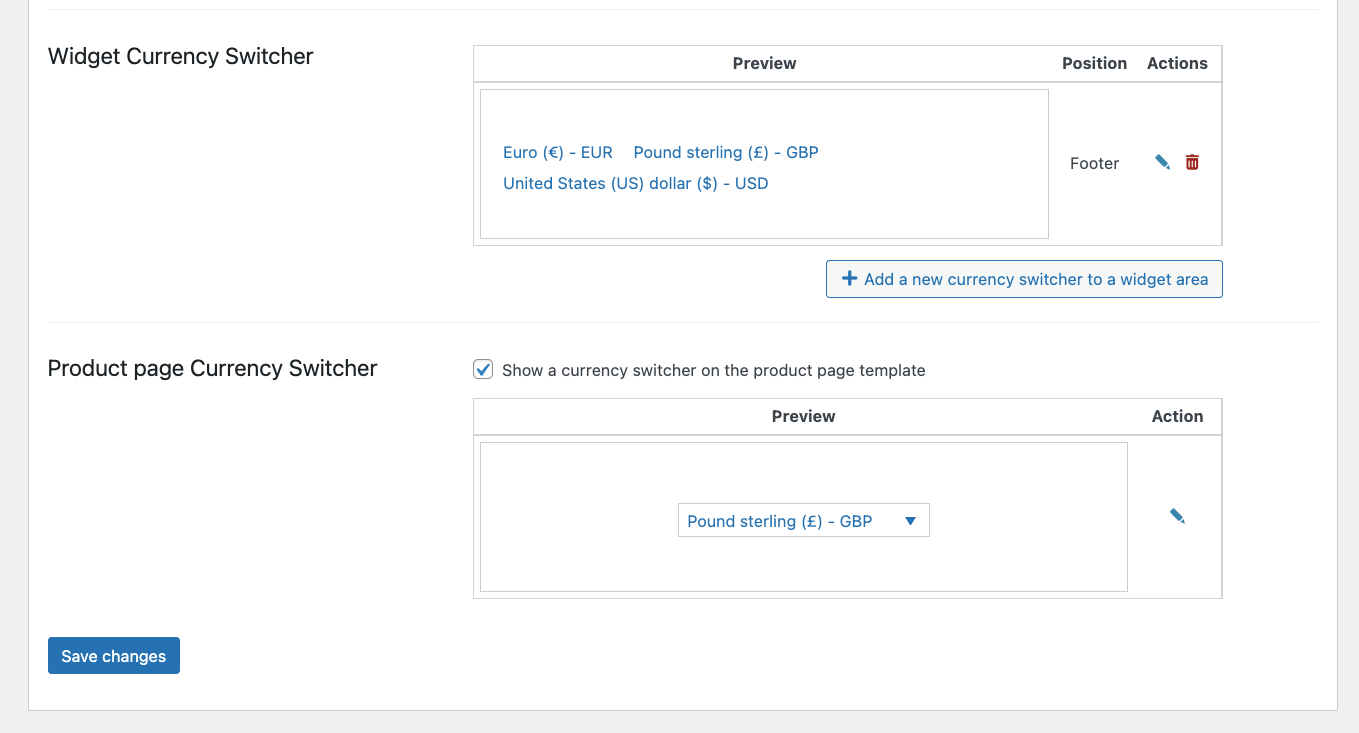Image resolution: width=1359 pixels, height=733 pixels.
Task: Click the plus icon on the add switcher button
Action: click(x=849, y=278)
